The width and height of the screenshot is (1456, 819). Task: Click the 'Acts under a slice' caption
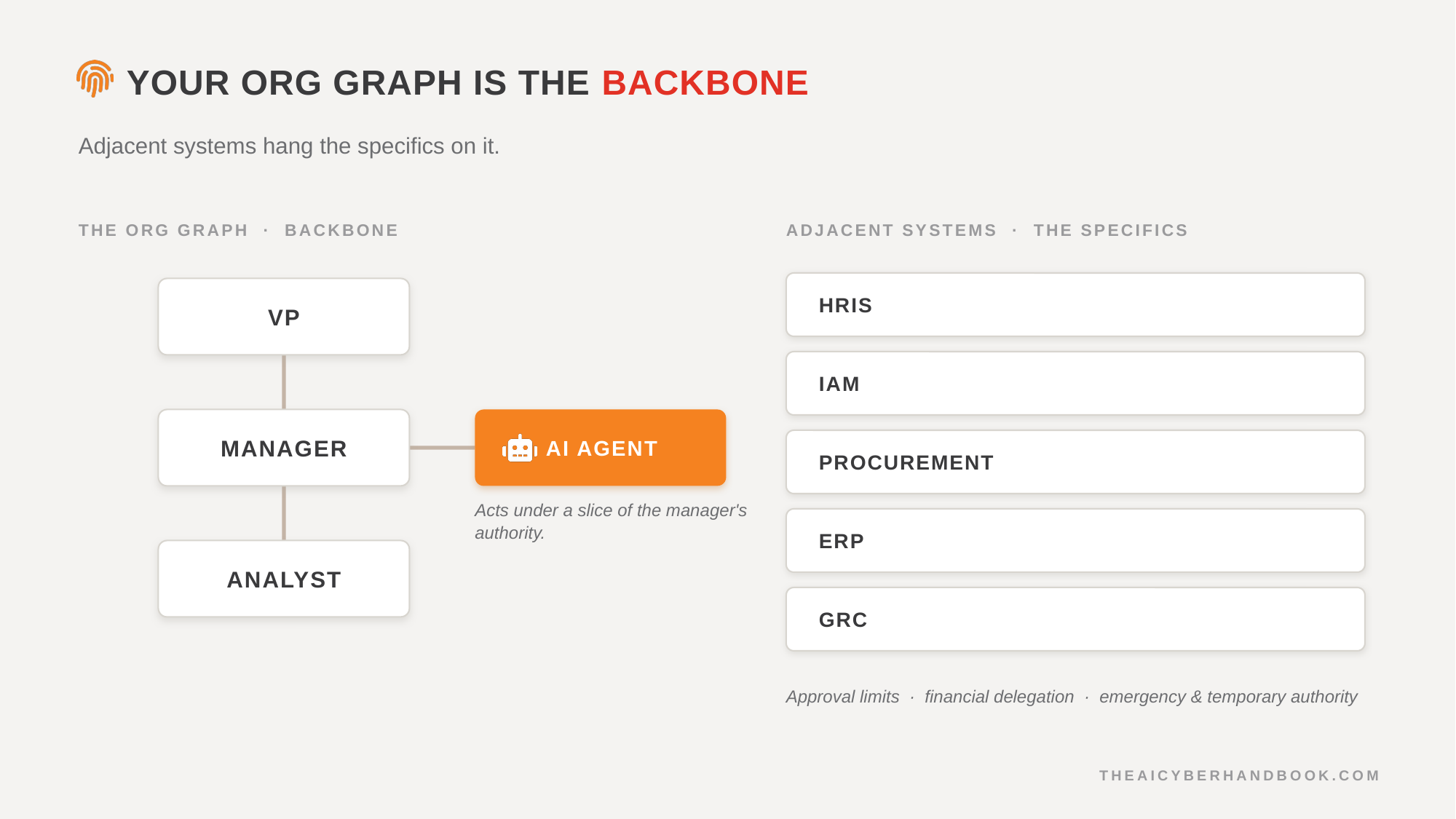611,521
